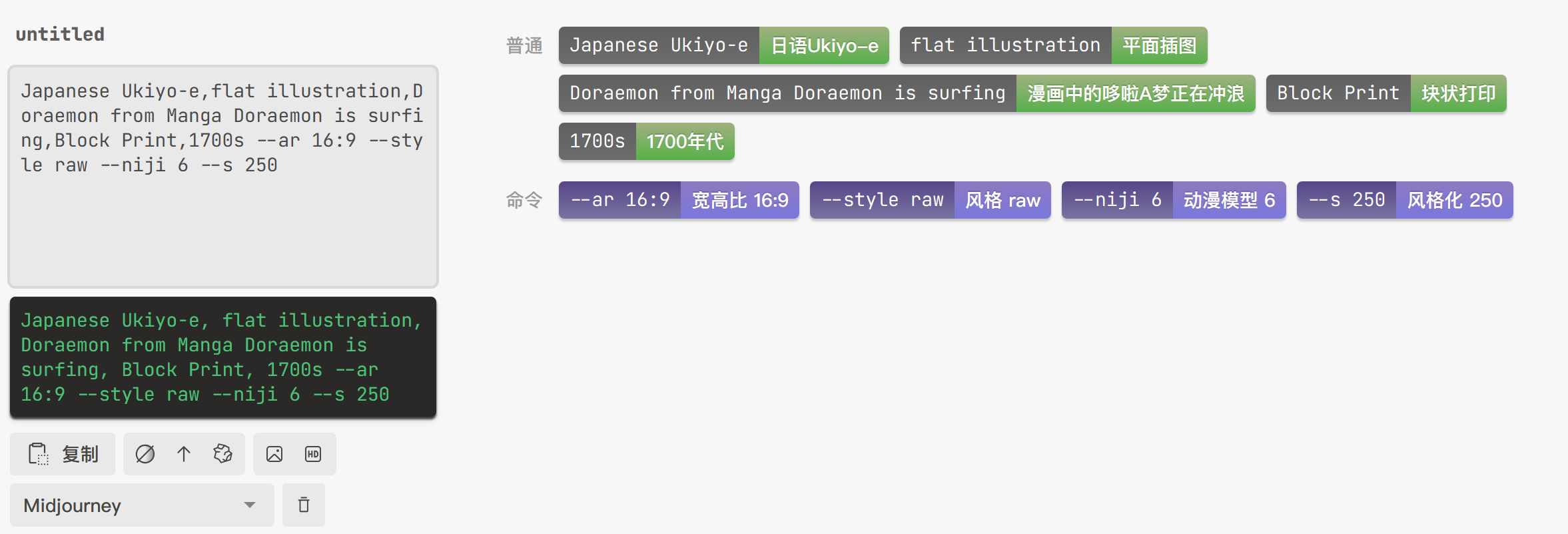Screen dimensions: 1568x534
Task: Click the 块状打印 translation label
Action: [1459, 93]
